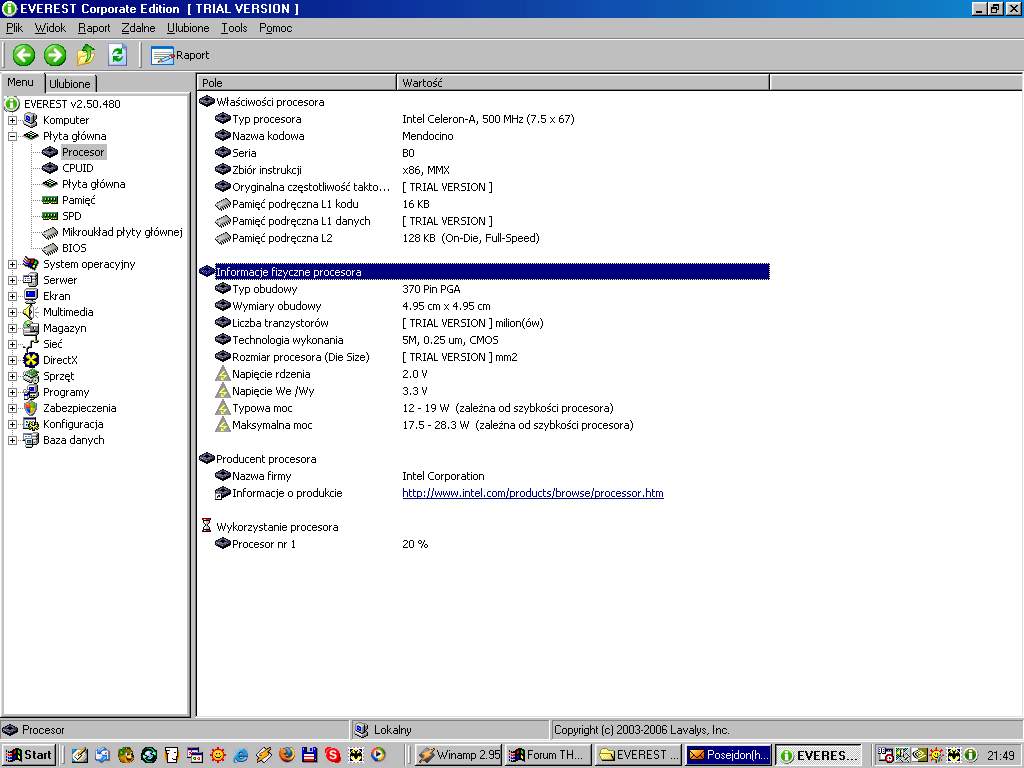
Task: Open the intel.com processor product link
Action: point(533,493)
